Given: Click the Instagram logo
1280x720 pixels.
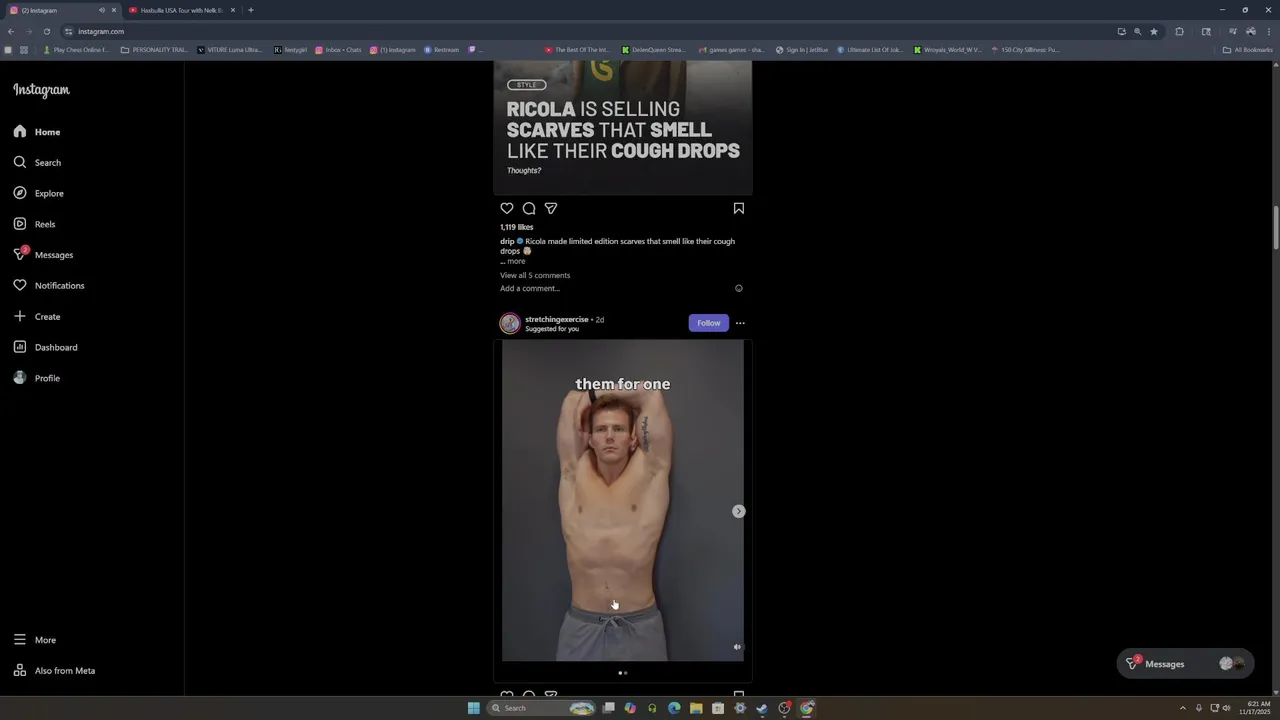Looking at the screenshot, I should pos(41,90).
